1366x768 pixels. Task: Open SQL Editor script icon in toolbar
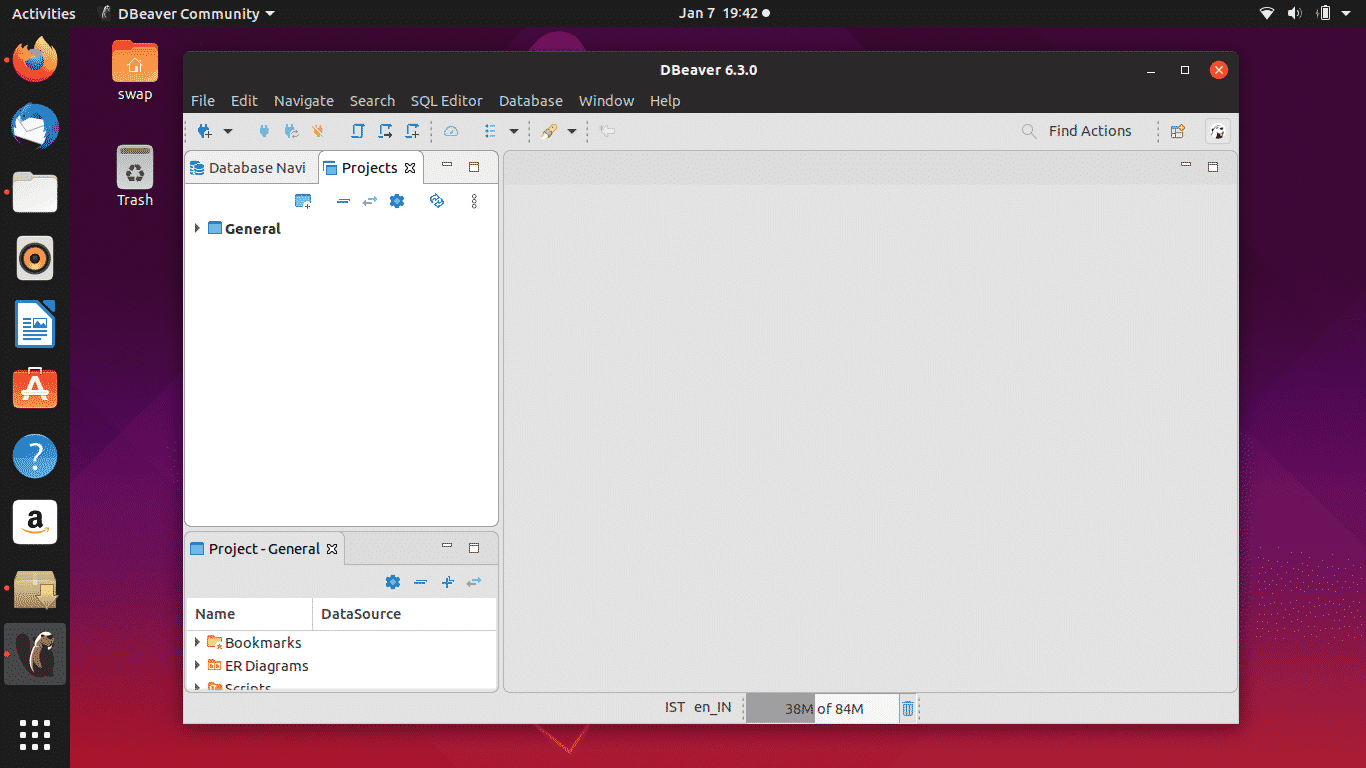pos(357,131)
